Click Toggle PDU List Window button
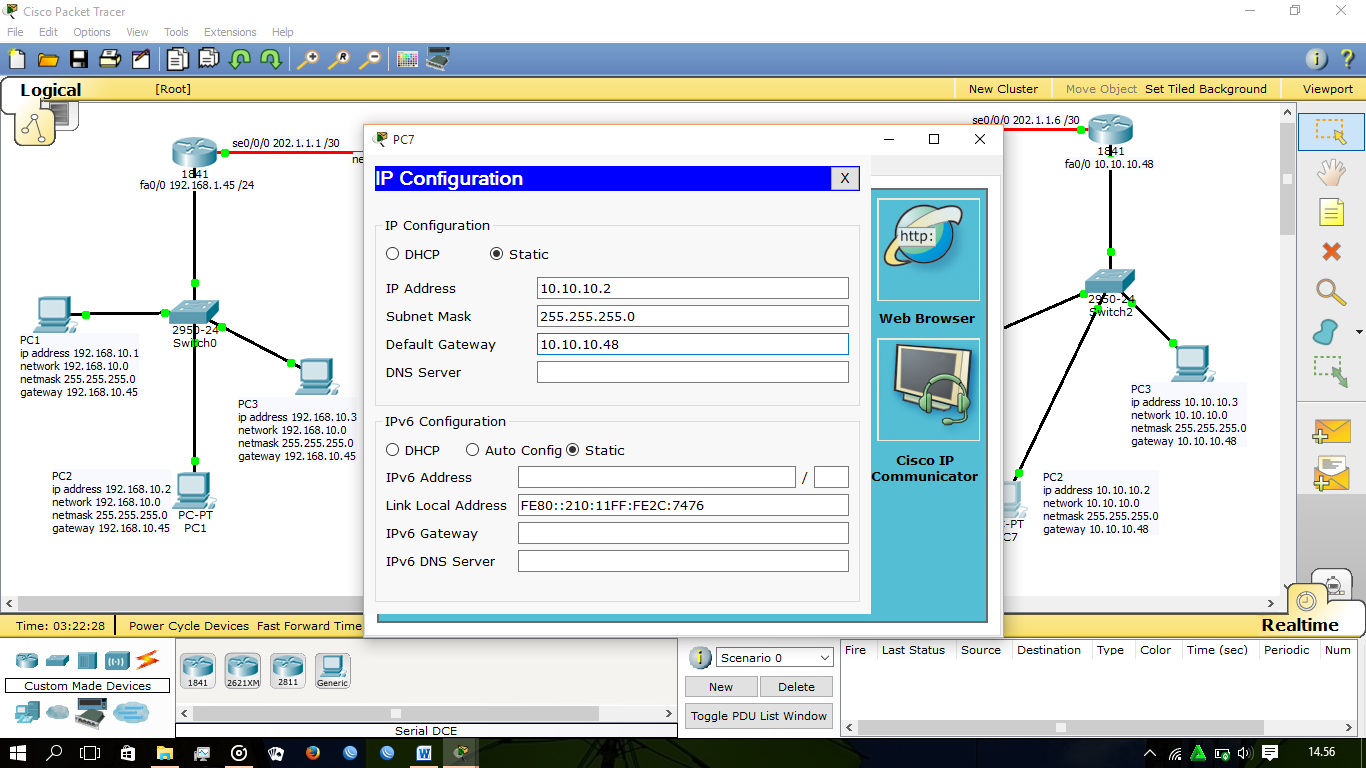The image size is (1366, 768). click(x=759, y=715)
